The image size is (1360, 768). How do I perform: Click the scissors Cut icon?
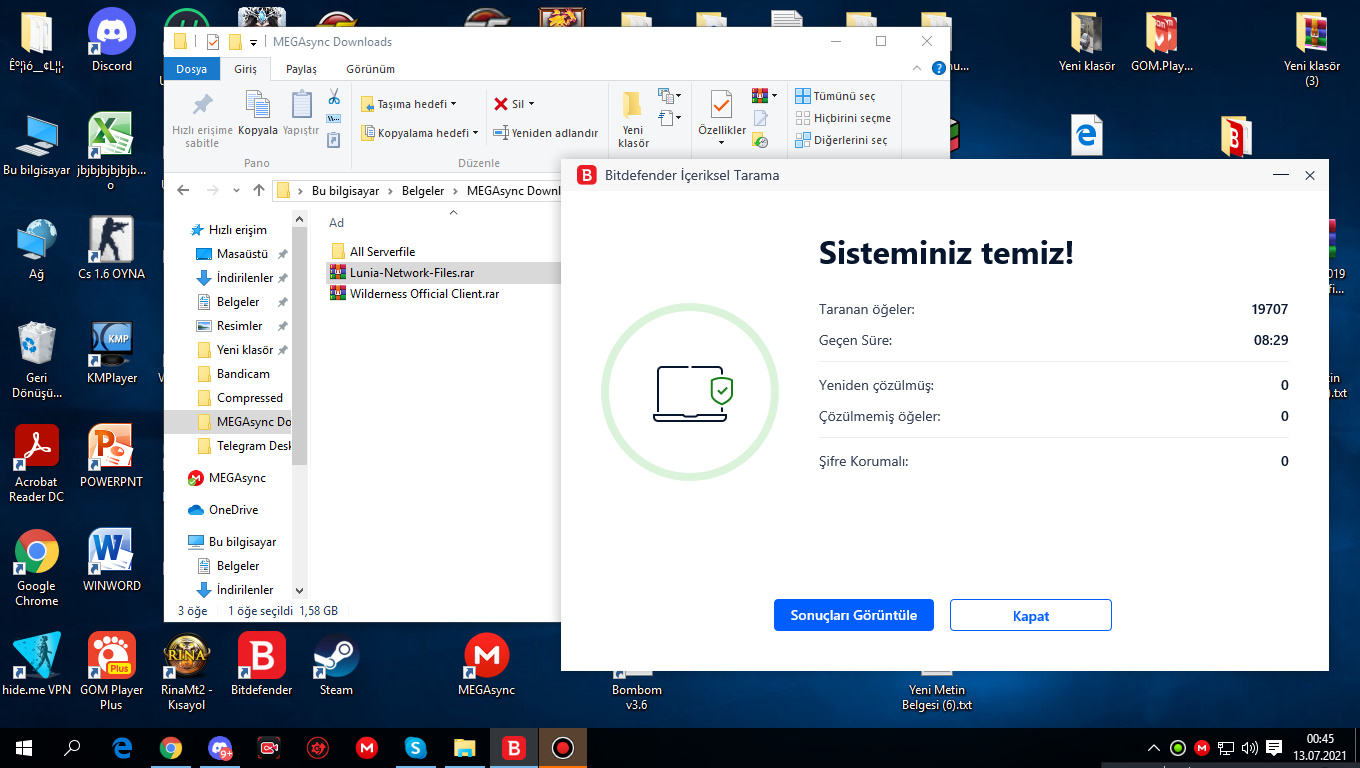(x=334, y=97)
